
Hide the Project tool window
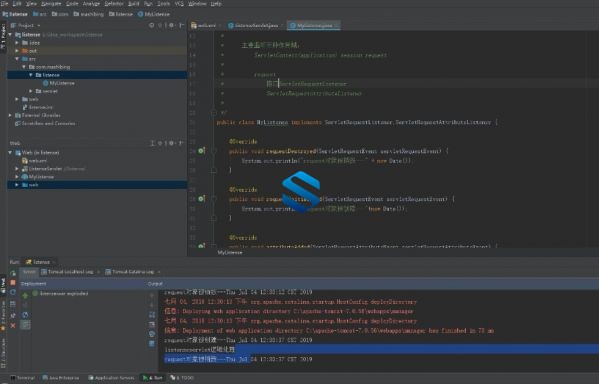tap(181, 25)
